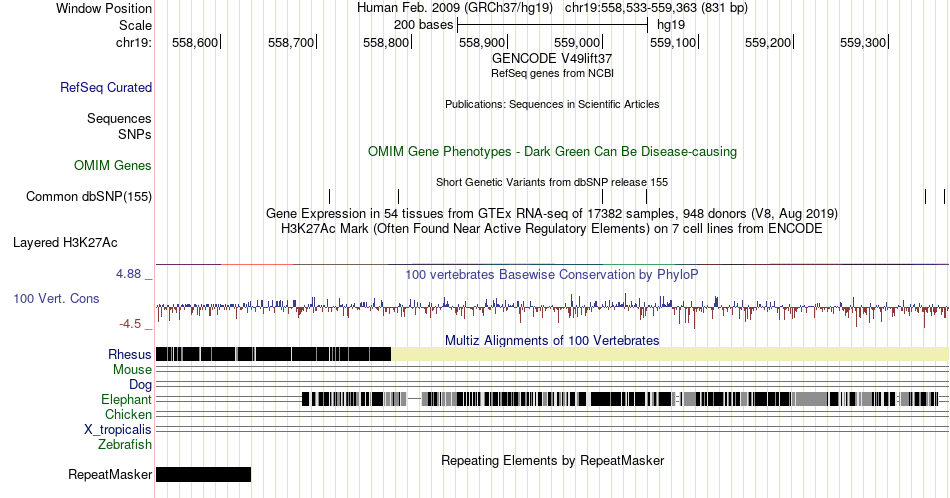Viewport: 950px width, 498px height.
Task: Click the 559,300 ruler position
Action: point(863,42)
